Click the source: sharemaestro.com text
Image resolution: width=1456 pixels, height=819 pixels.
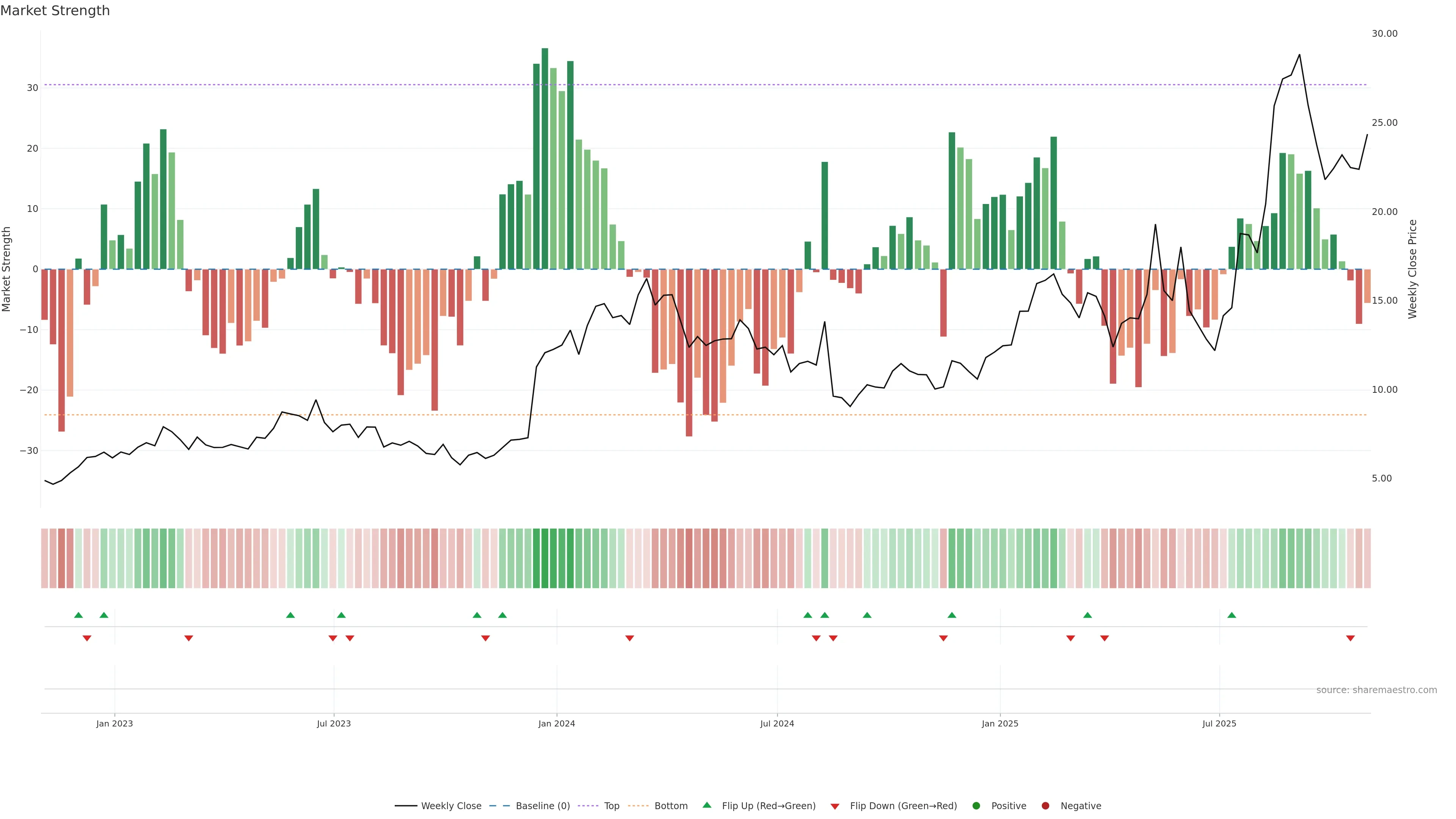pyautogui.click(x=1376, y=690)
